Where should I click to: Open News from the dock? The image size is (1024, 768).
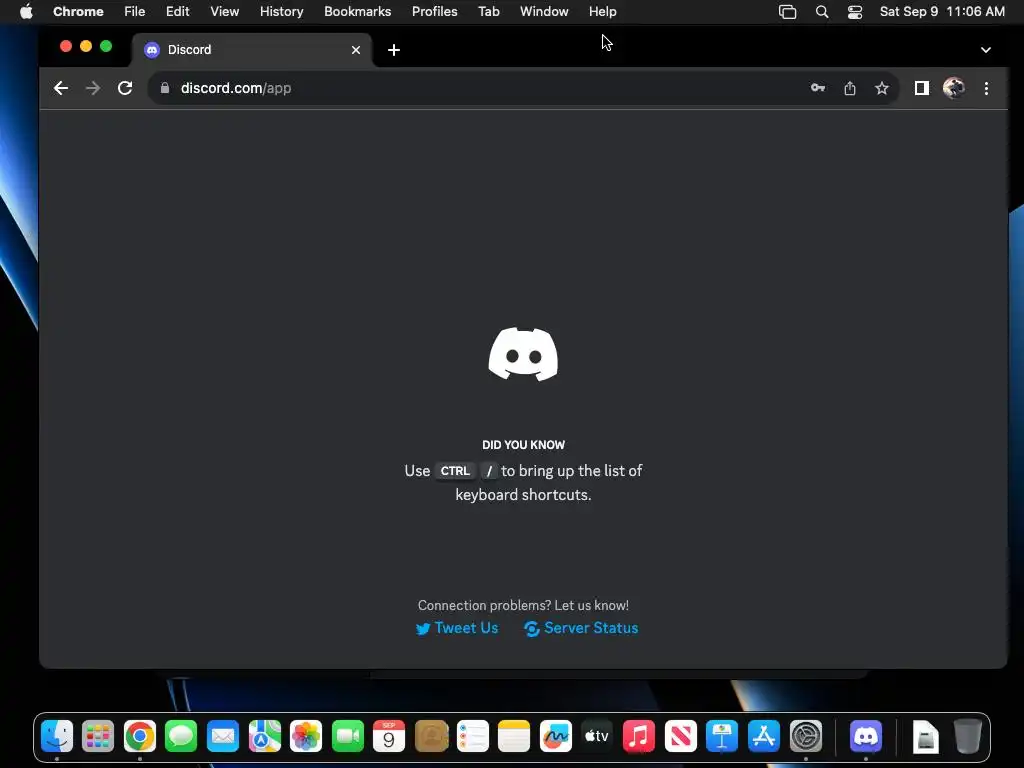point(680,737)
